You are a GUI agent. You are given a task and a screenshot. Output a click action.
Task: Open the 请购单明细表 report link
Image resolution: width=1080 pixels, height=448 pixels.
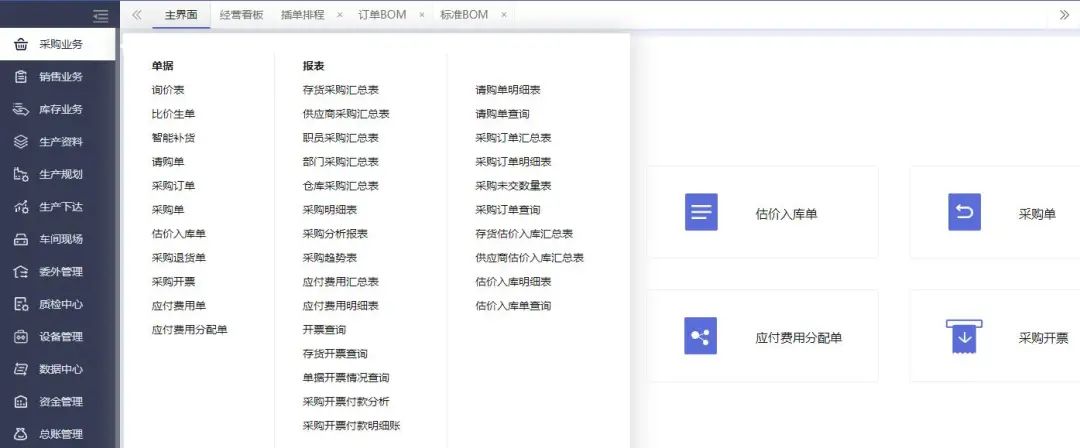[513, 90]
